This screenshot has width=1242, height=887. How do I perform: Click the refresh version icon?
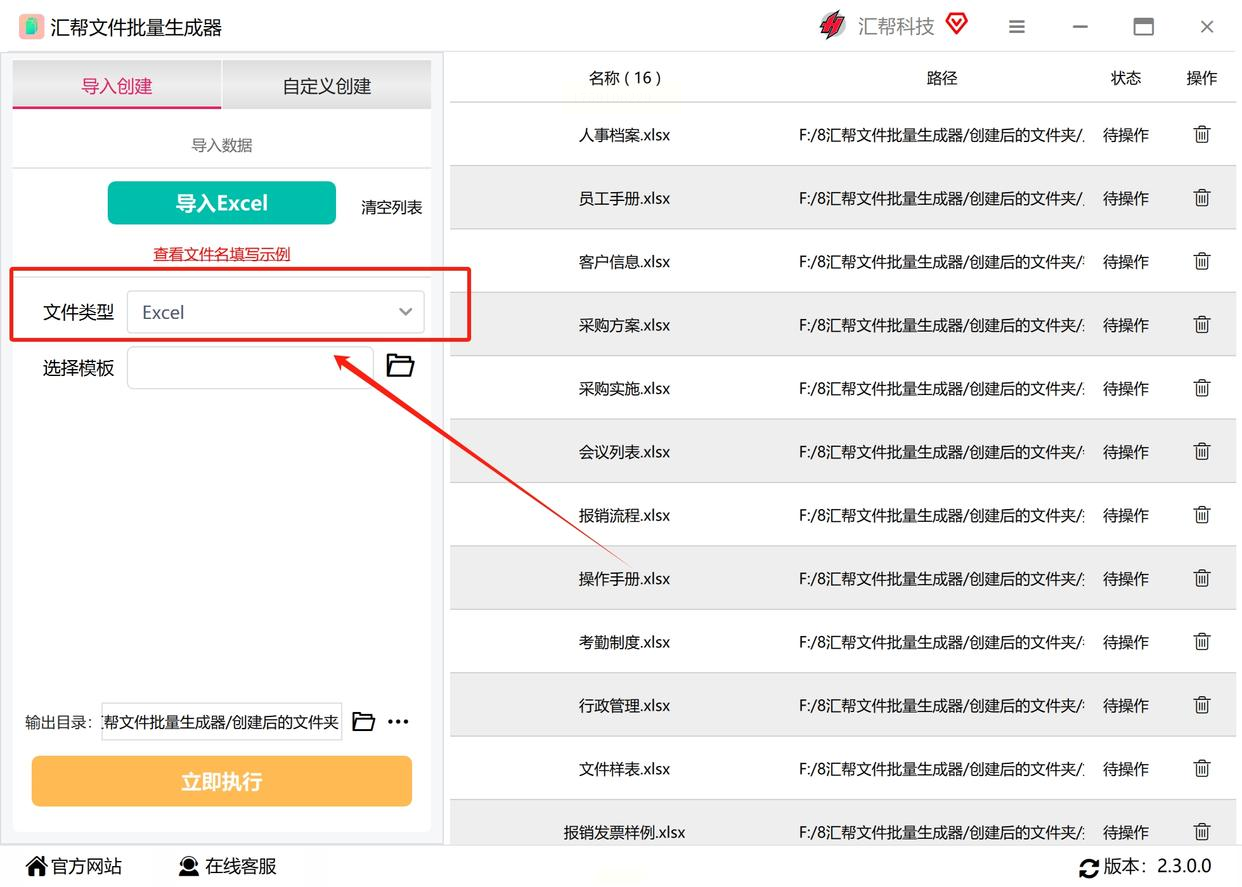point(1089,867)
